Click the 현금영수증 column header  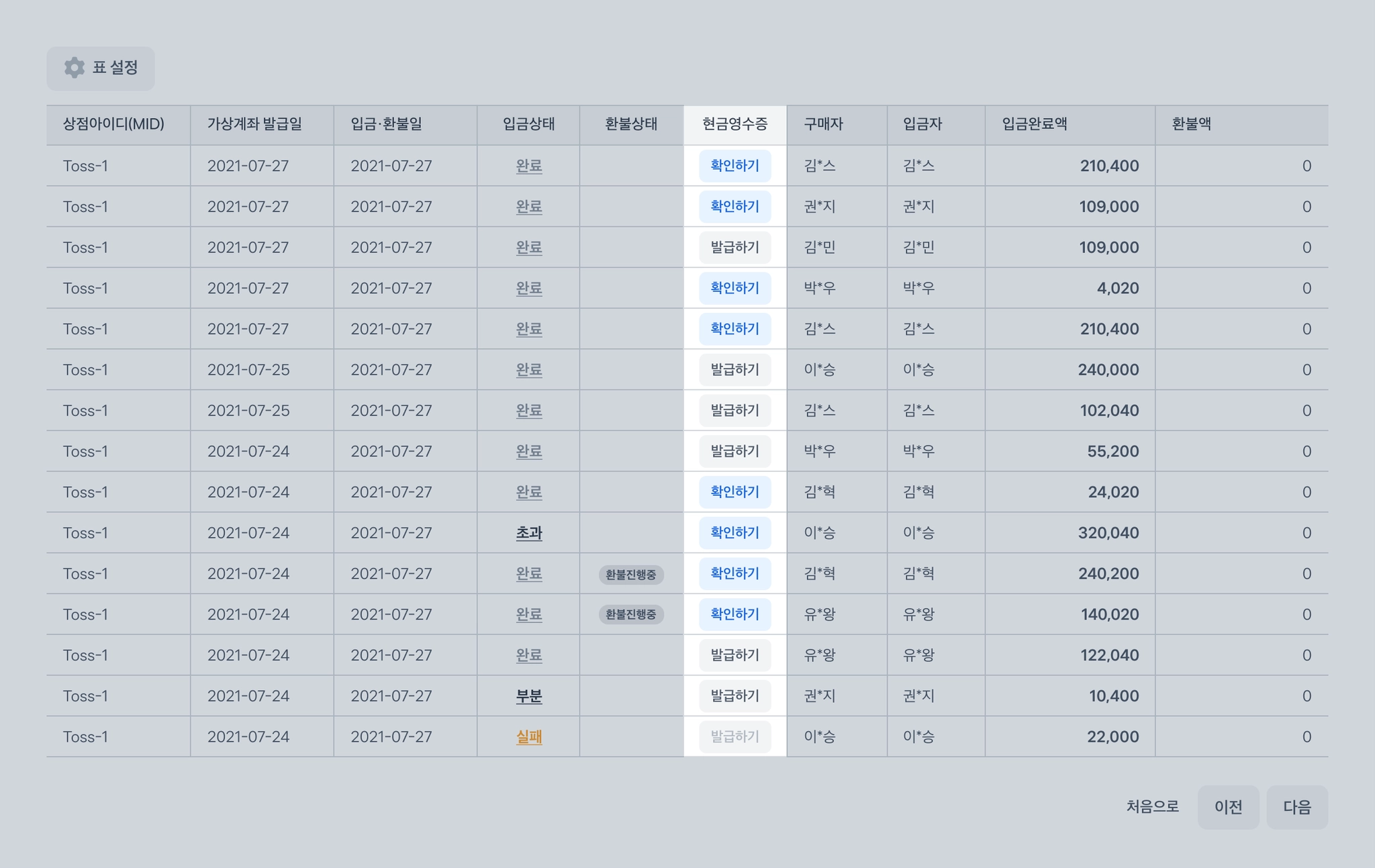(734, 124)
